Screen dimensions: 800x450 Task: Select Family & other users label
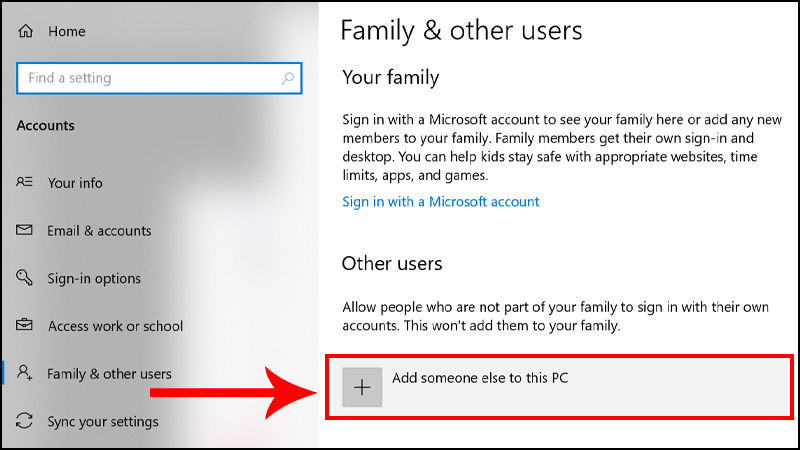tap(109, 374)
